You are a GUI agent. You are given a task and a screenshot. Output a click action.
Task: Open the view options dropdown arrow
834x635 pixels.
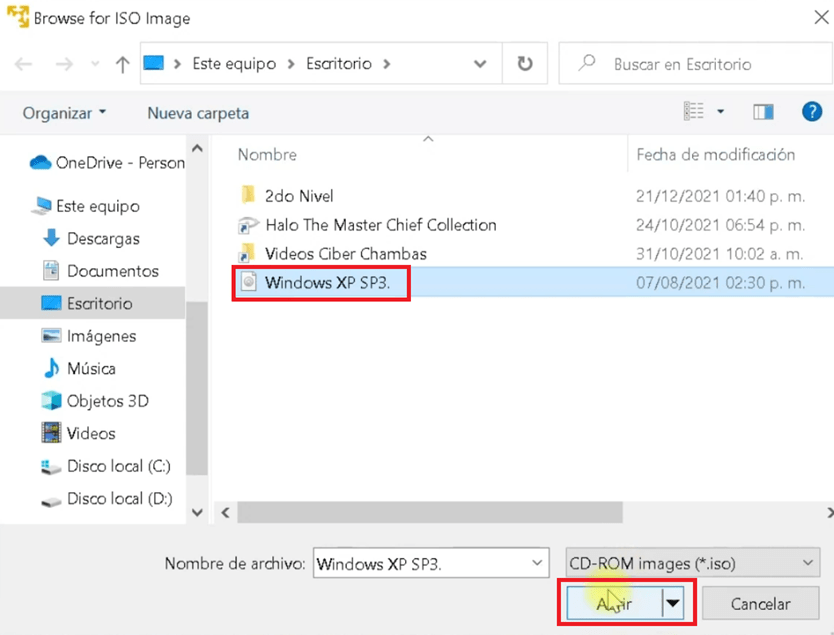[x=721, y=111]
